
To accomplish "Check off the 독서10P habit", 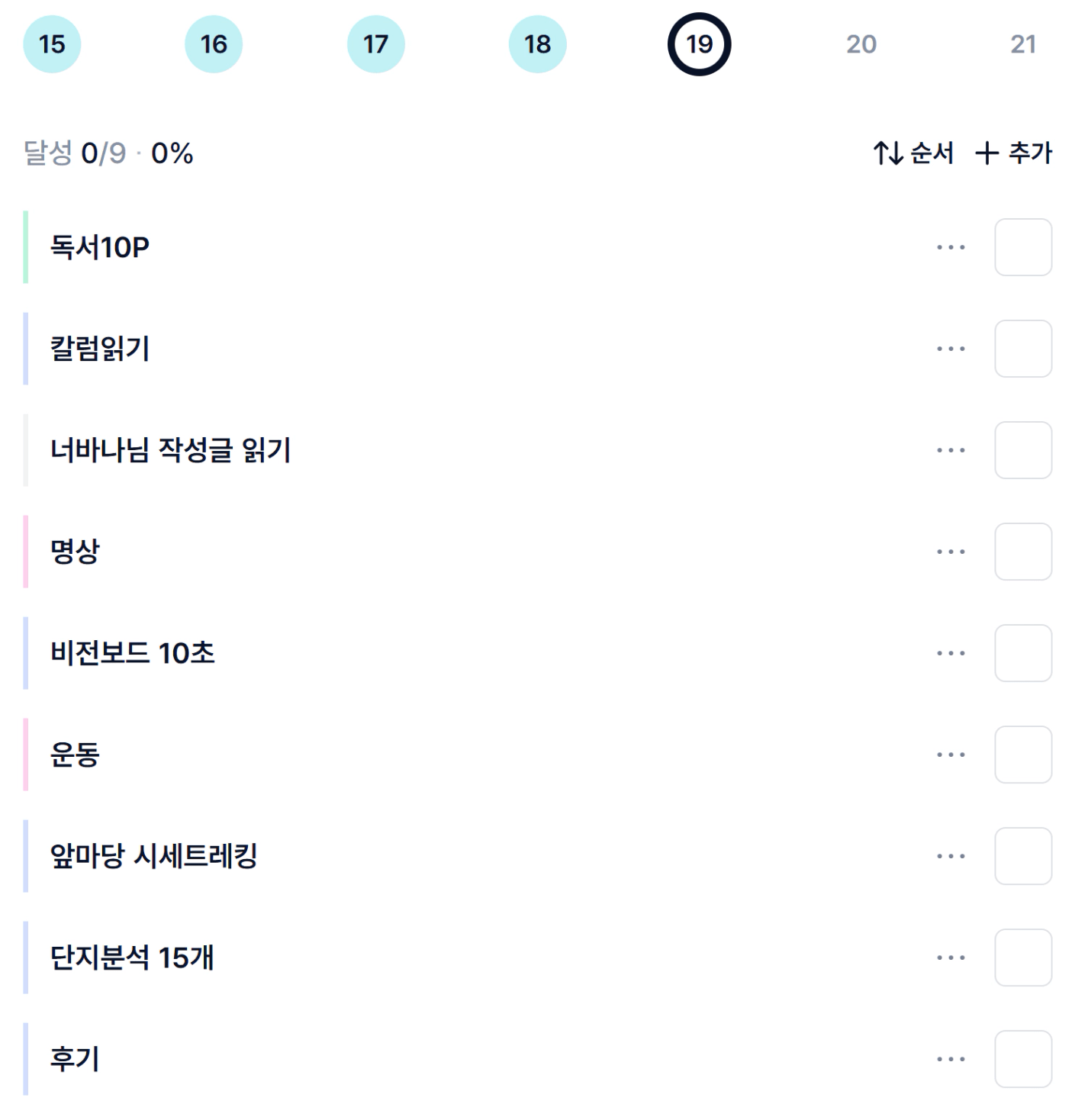I will coord(1023,247).
